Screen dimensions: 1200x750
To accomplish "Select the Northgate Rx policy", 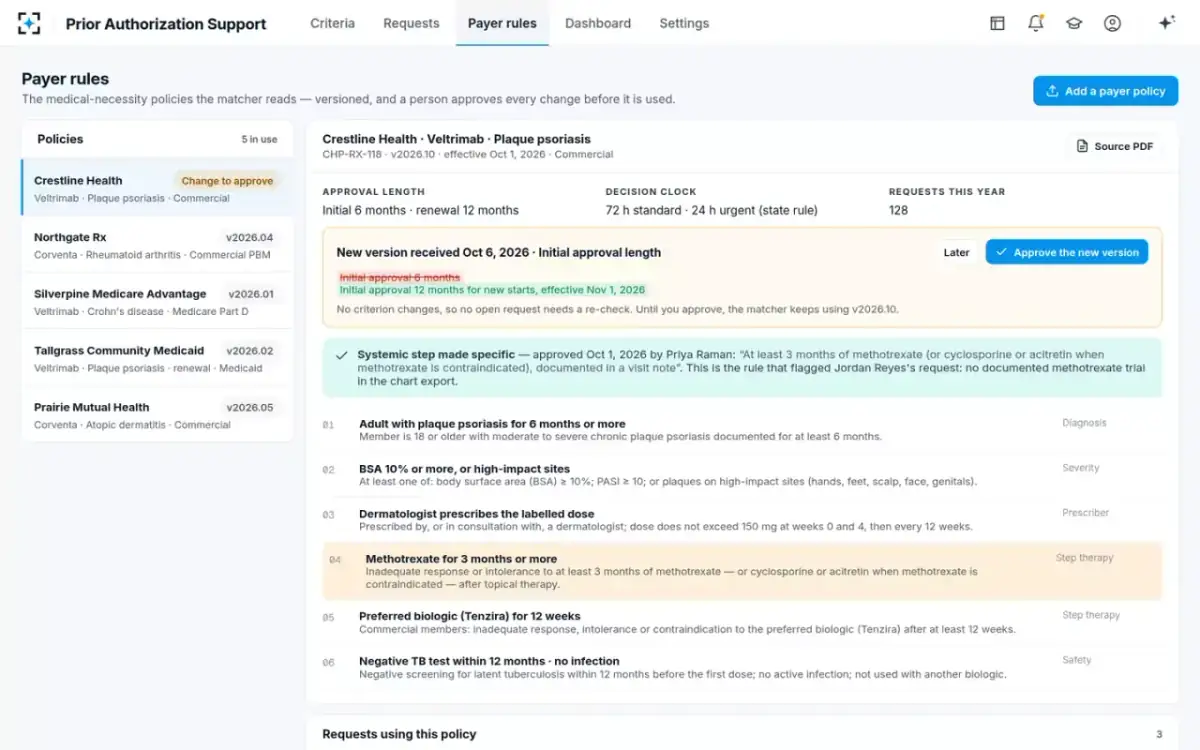I will pos(158,245).
